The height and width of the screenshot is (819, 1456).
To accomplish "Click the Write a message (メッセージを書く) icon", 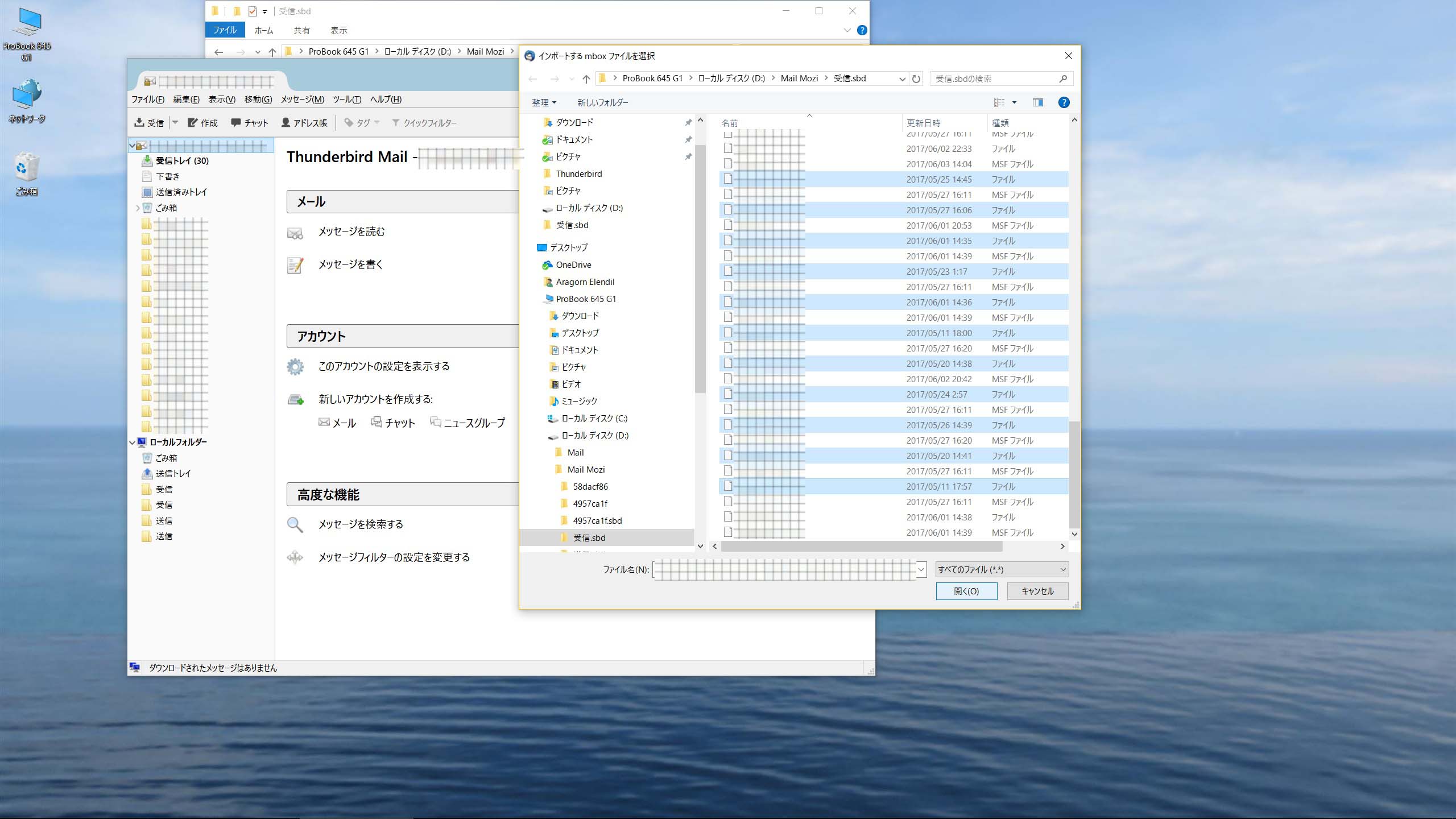I will pyautogui.click(x=295, y=265).
